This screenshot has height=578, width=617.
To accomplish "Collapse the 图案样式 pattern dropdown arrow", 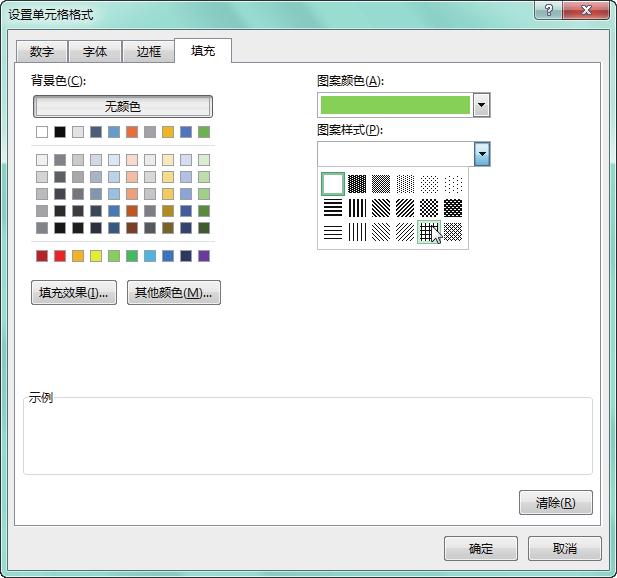I will pos(482,154).
